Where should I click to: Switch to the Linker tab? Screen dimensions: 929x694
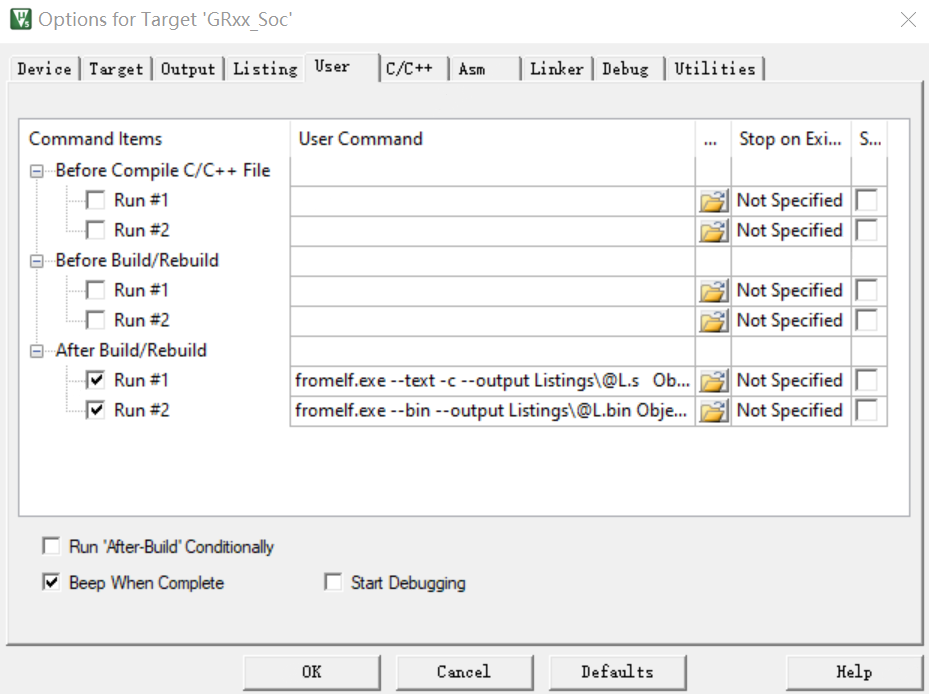pos(556,69)
